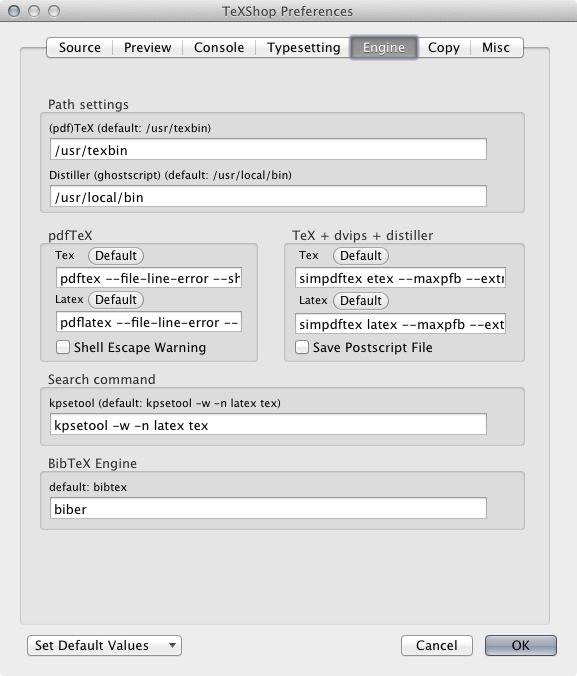Open the Preview tab
The width and height of the screenshot is (577, 676).
[147, 47]
